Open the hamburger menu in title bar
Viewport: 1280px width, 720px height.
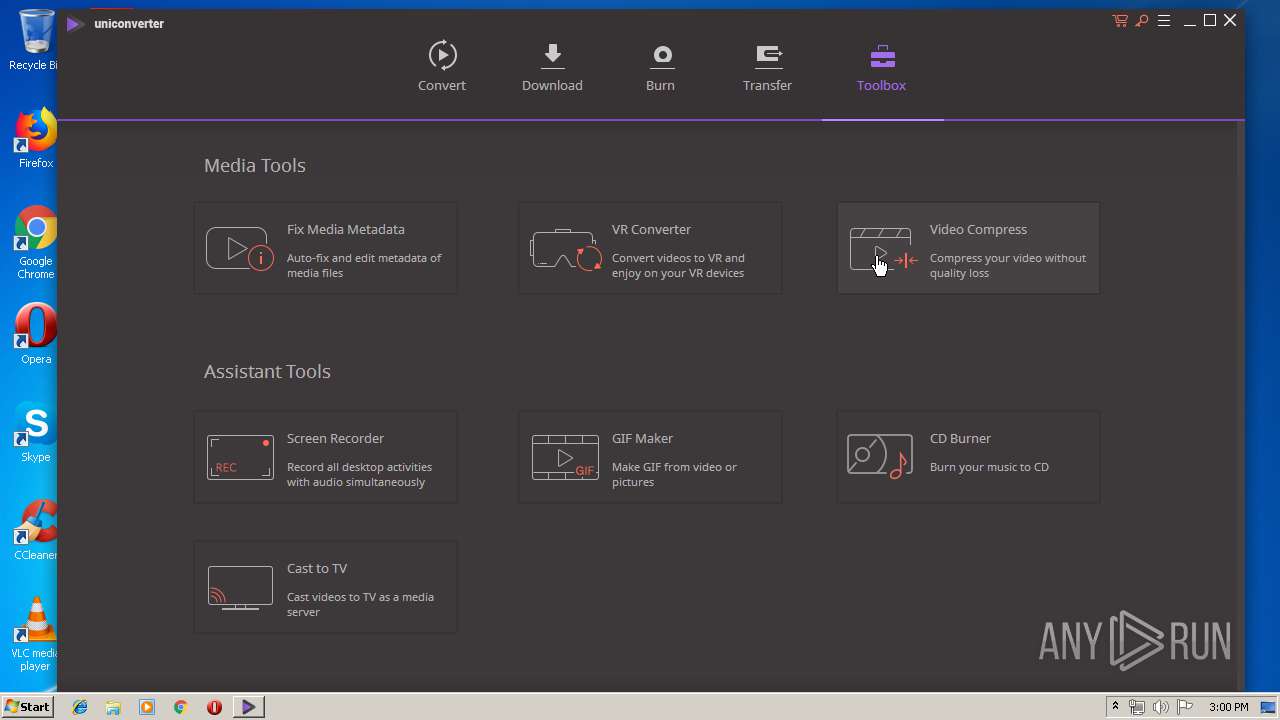coord(1164,21)
